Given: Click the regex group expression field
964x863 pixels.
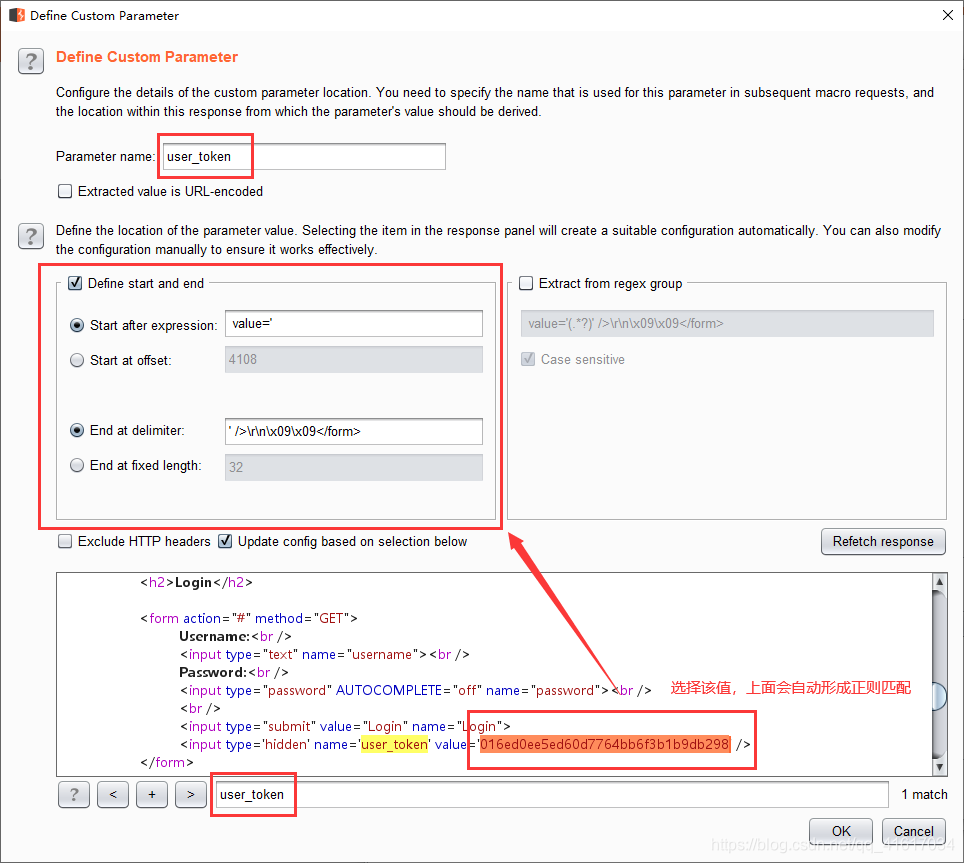Looking at the screenshot, I should coord(727,323).
